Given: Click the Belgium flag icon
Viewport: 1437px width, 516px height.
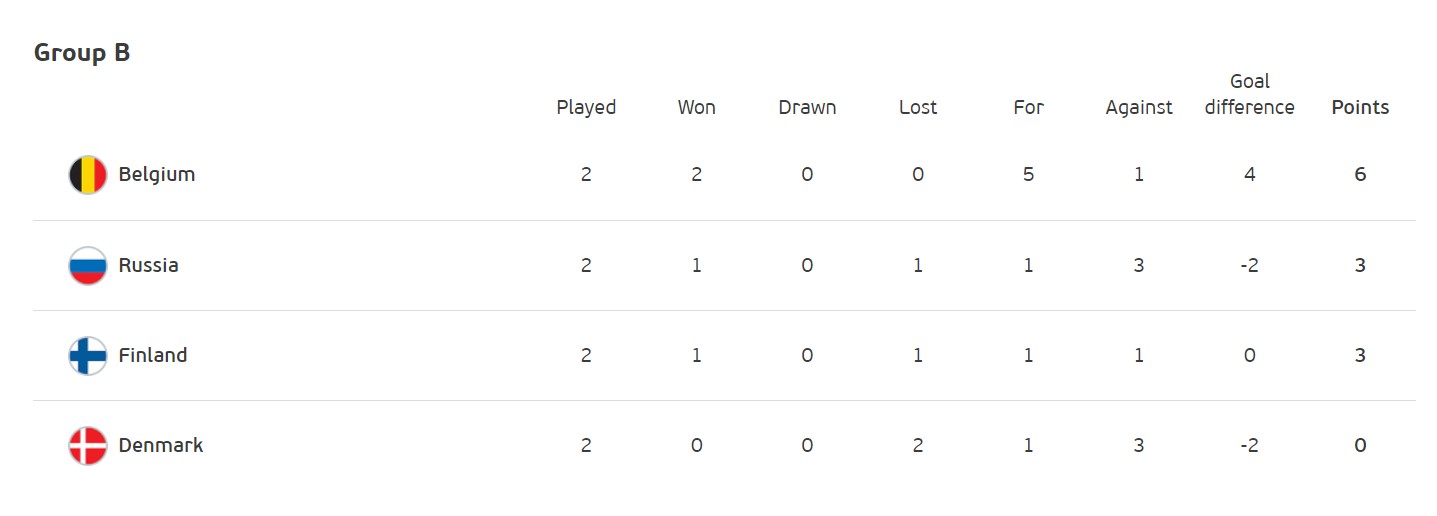Looking at the screenshot, I should 88,175.
